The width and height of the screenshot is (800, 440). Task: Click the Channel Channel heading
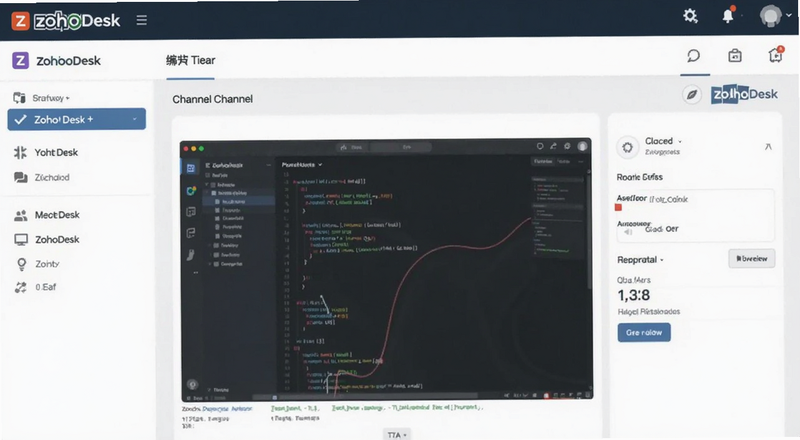pyautogui.click(x=212, y=99)
